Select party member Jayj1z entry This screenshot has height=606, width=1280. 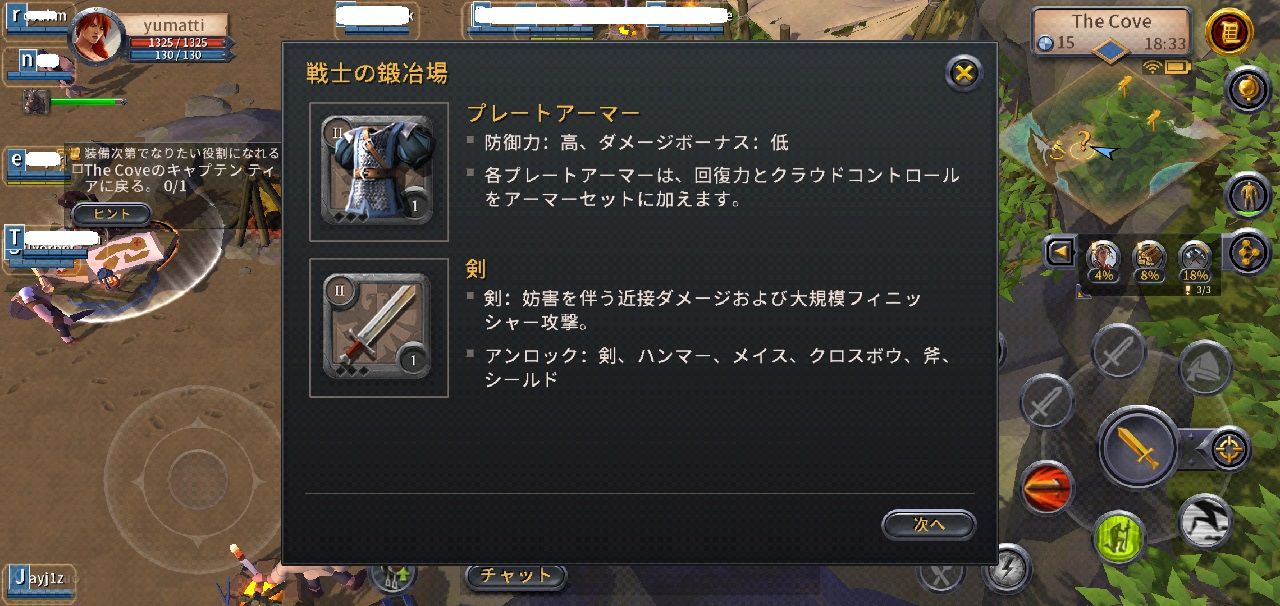click(40, 580)
